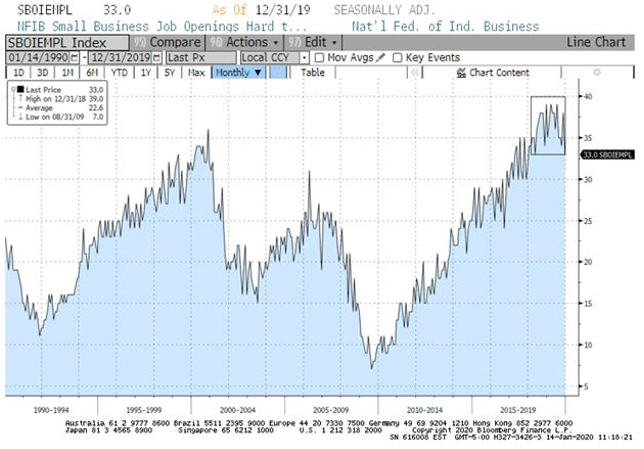Screen dimensions: 644x449
Task: Switch to the Max range tab
Action: pos(197,73)
